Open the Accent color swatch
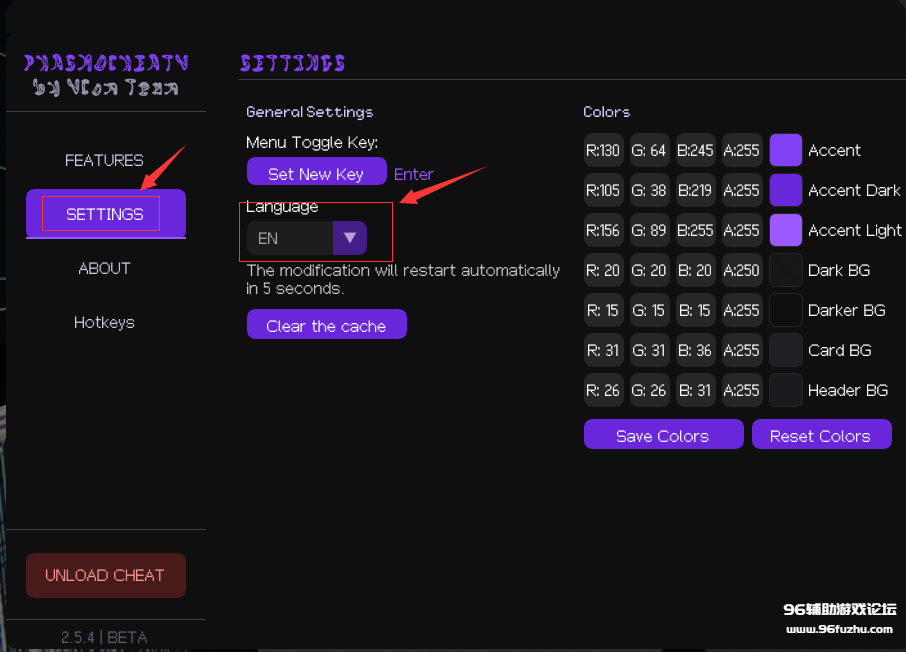 click(785, 150)
